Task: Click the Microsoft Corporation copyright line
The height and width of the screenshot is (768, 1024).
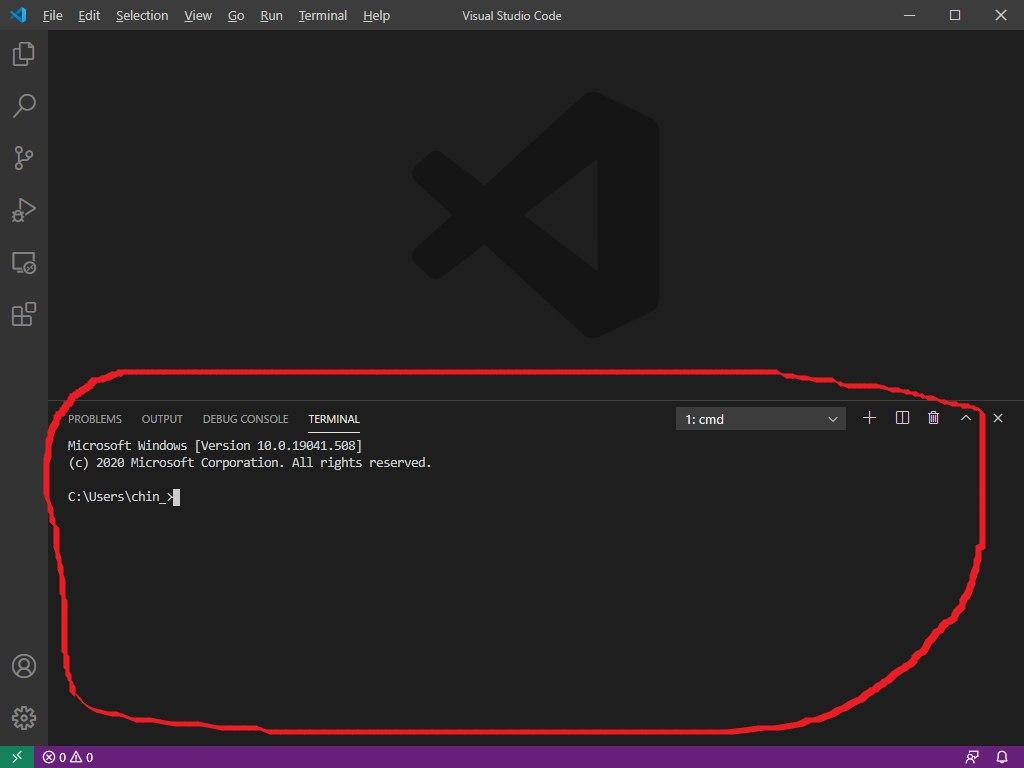Action: [249, 462]
